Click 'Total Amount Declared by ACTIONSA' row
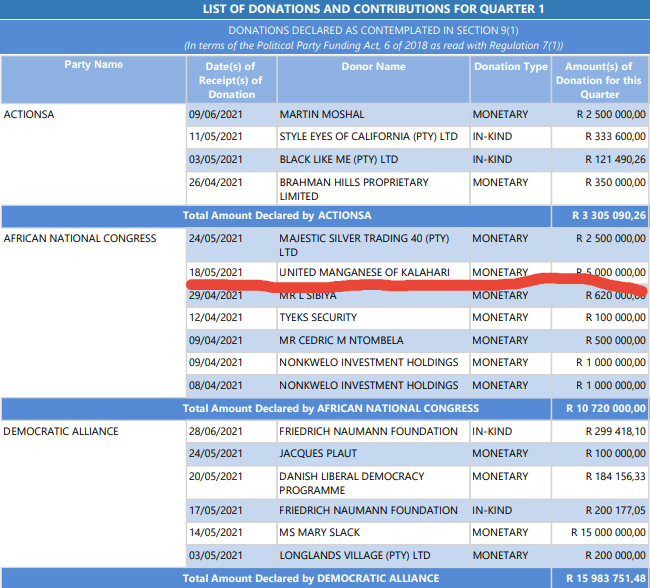650x588 pixels. pyautogui.click(x=277, y=216)
